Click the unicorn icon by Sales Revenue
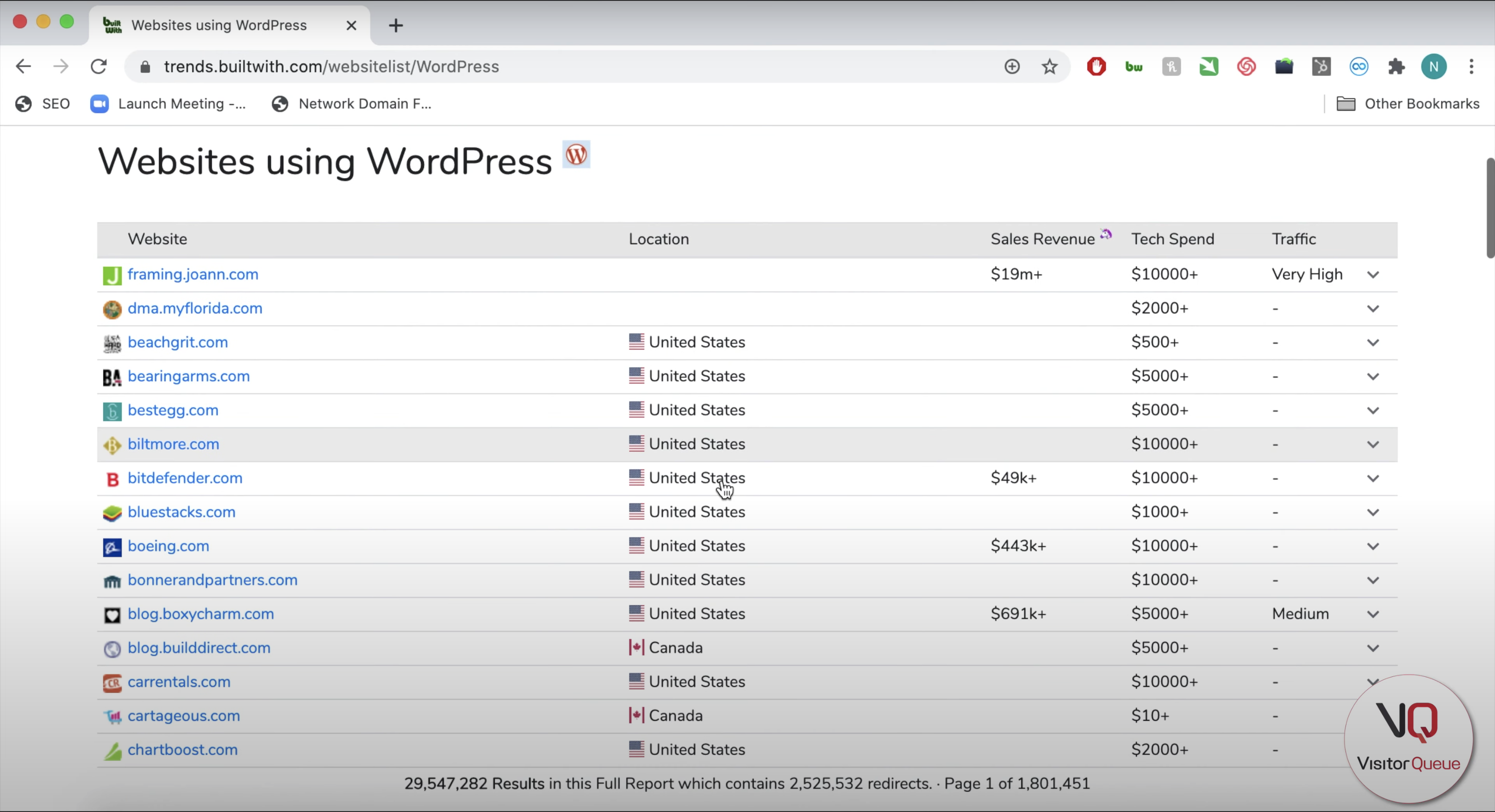The height and width of the screenshot is (812, 1495). [1106, 234]
